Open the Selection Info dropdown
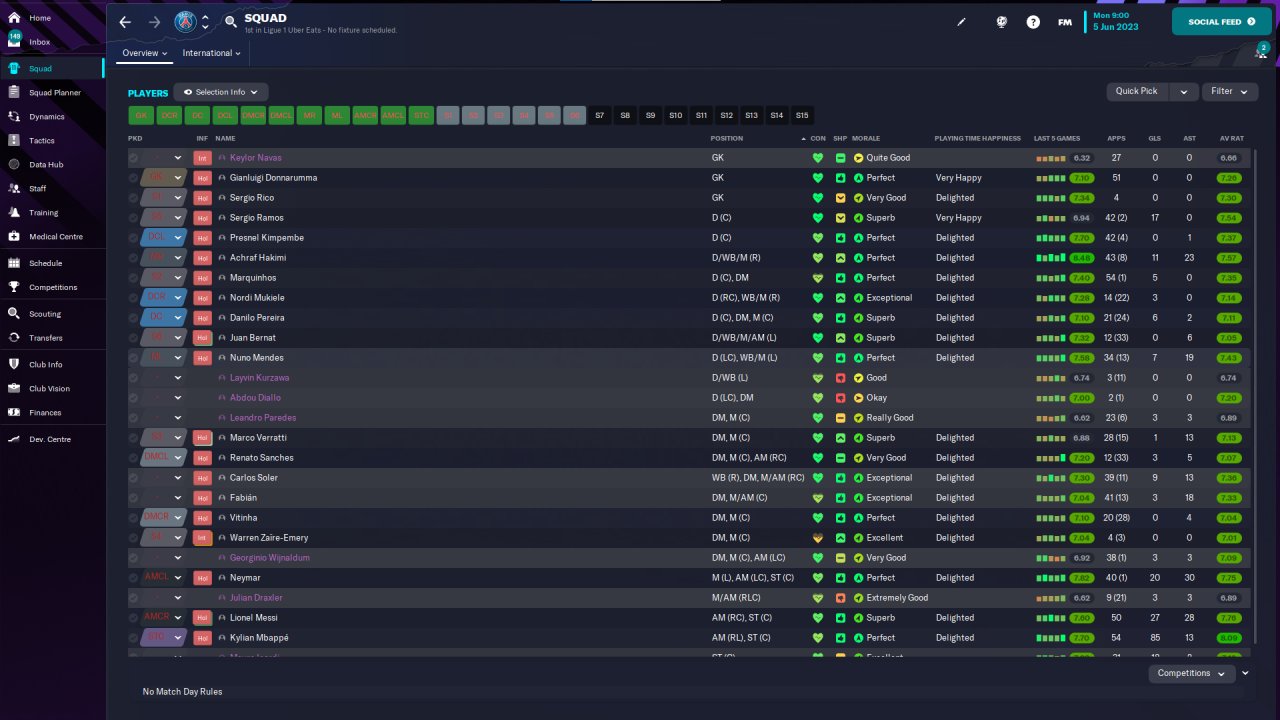This screenshot has width=1280, height=720. [221, 92]
